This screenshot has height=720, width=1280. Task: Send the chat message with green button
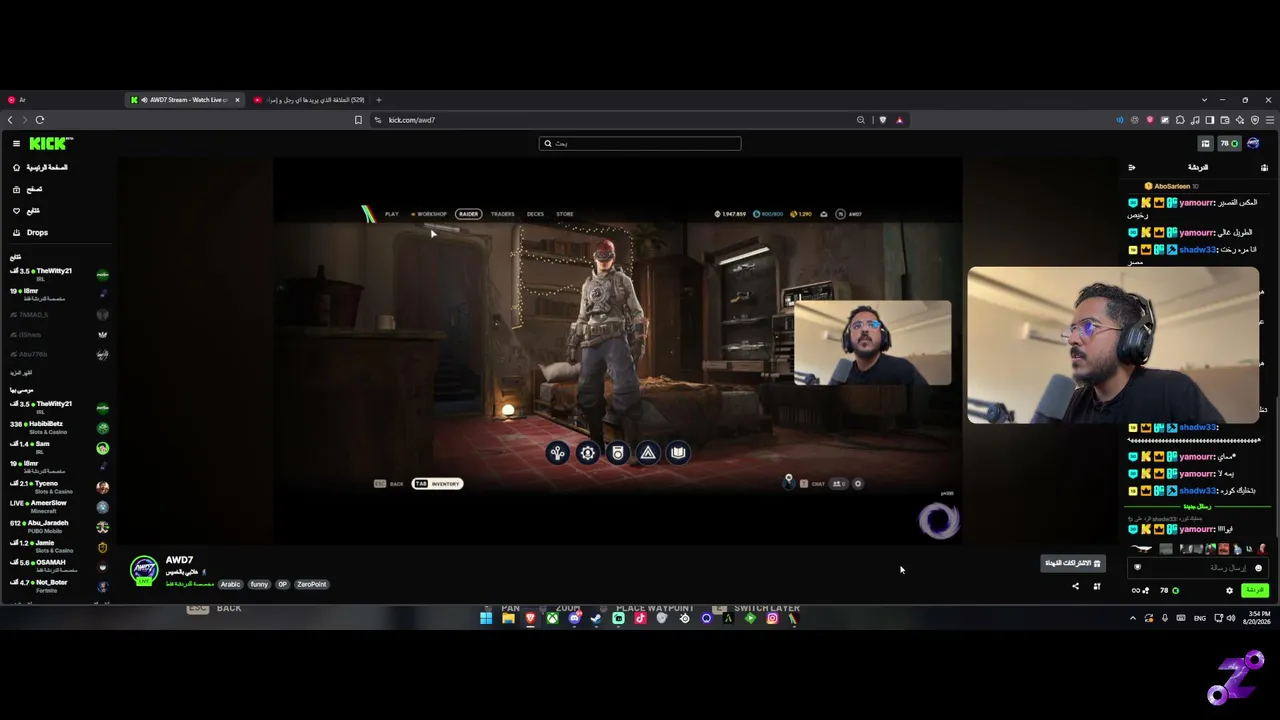[x=1254, y=590]
